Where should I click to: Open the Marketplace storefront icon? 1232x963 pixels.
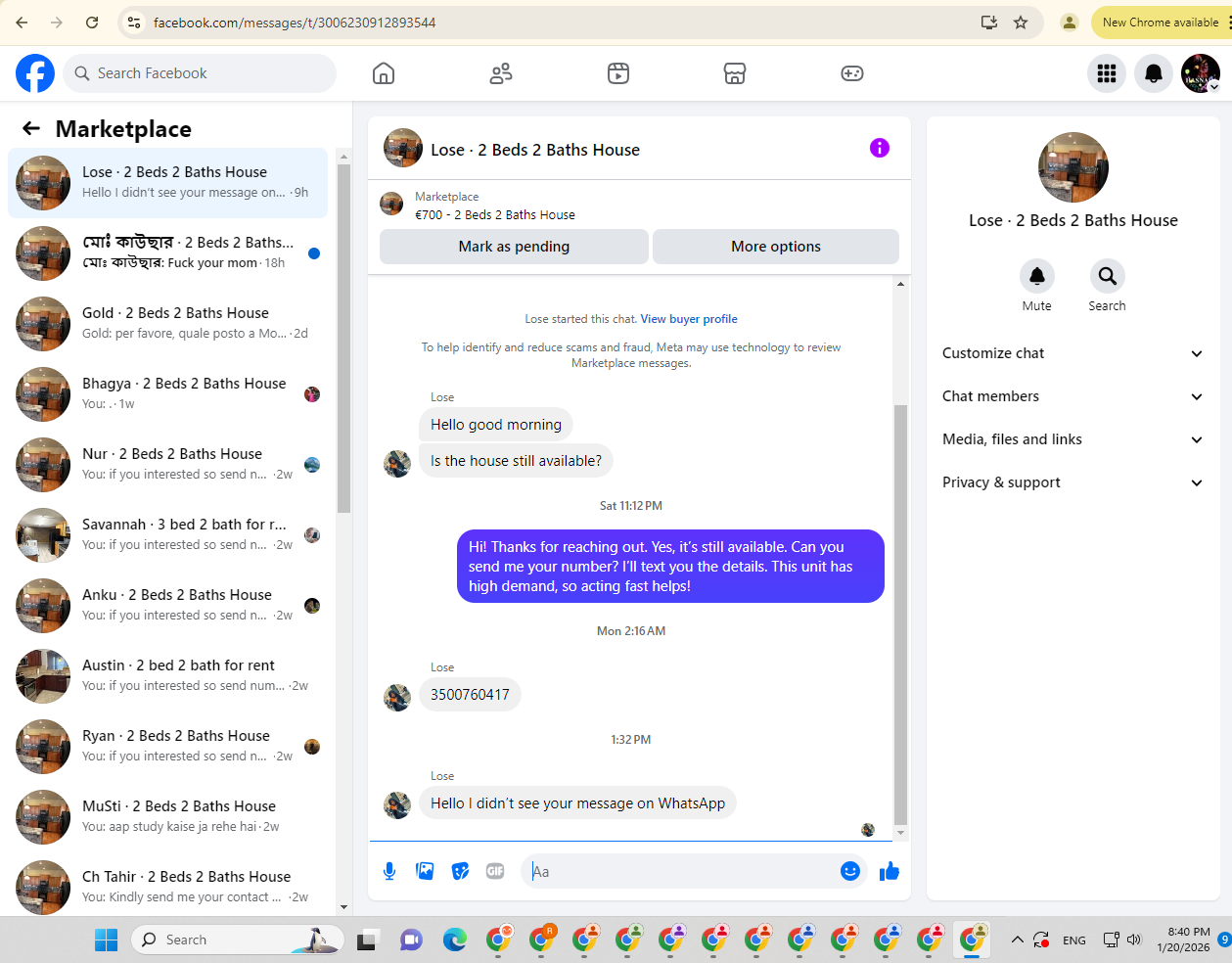click(x=735, y=73)
